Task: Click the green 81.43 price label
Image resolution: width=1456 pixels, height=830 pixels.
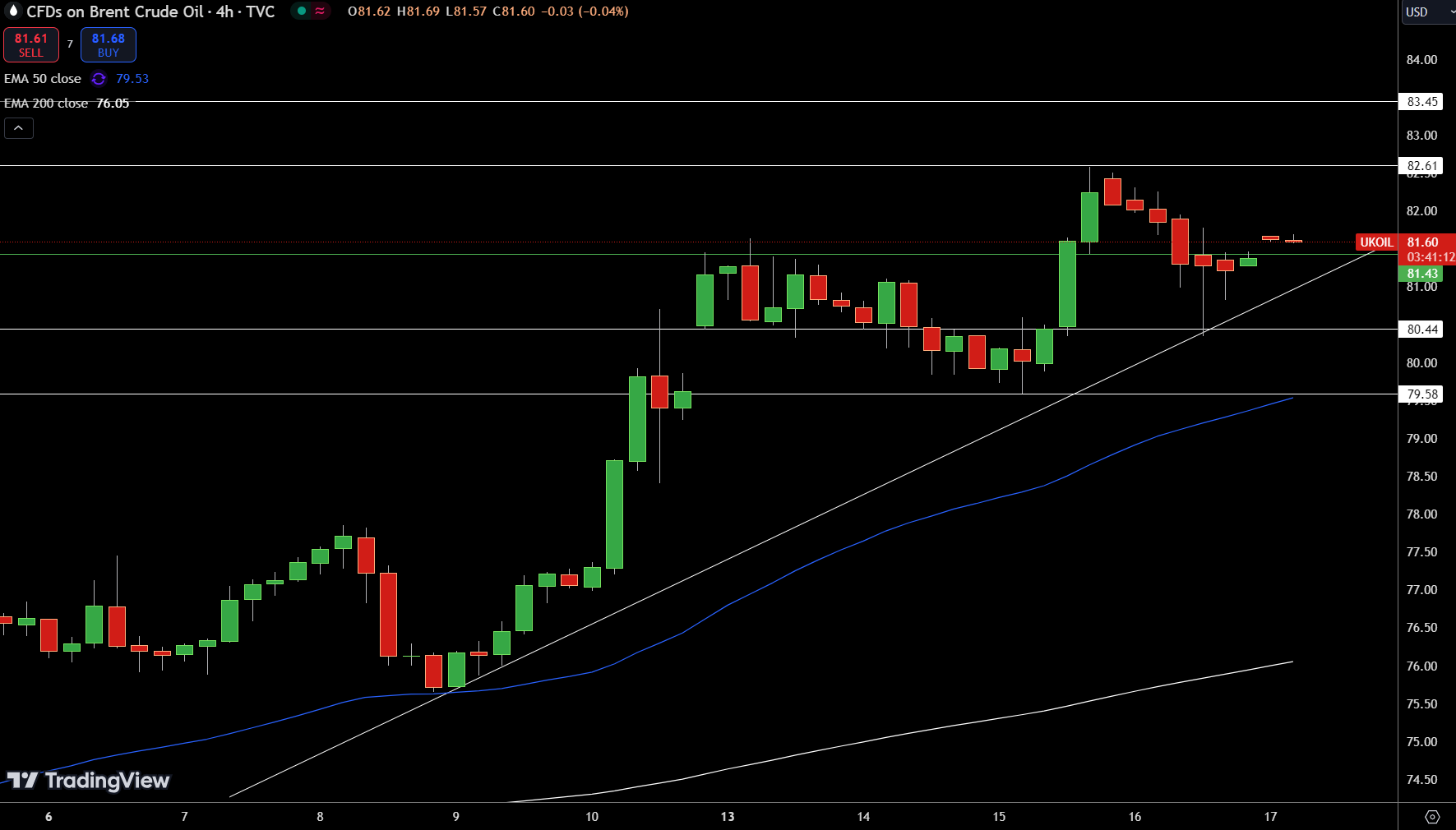Action: point(1421,274)
